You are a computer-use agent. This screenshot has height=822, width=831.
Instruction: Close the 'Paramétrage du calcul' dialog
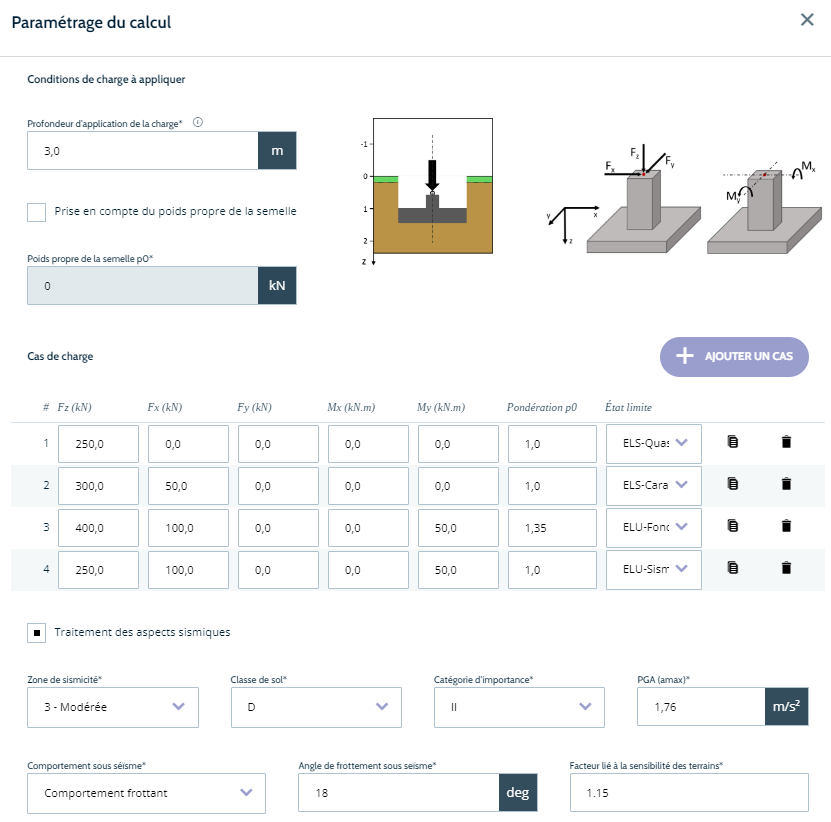point(807,20)
